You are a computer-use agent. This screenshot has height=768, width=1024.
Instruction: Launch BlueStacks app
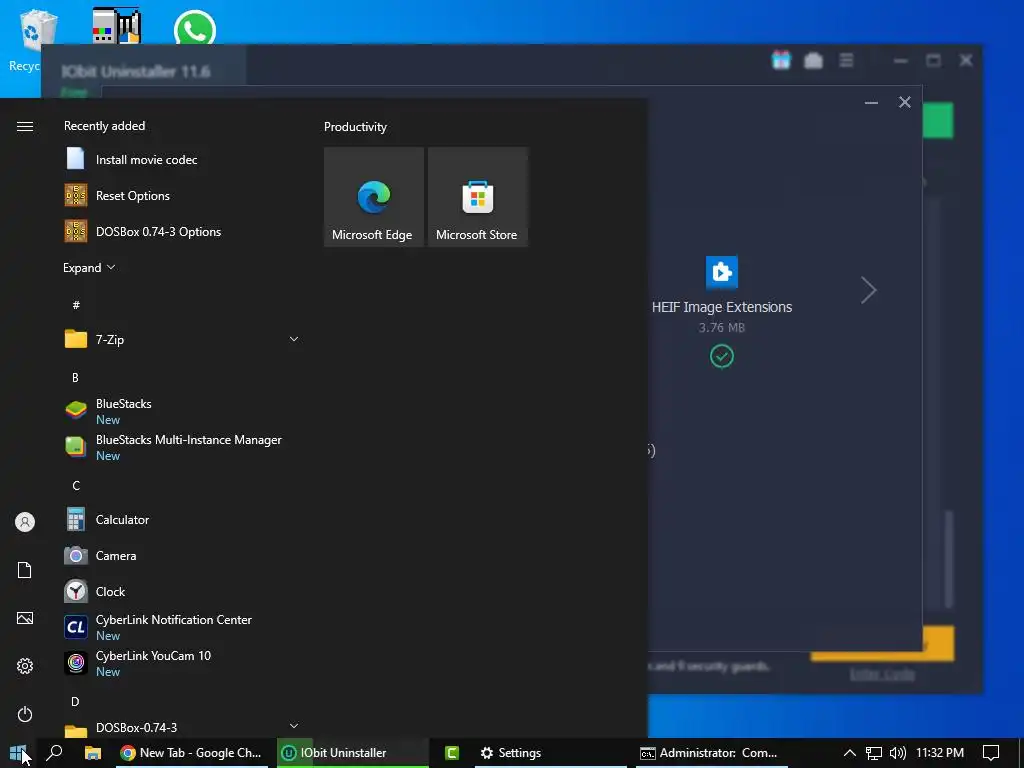click(x=181, y=411)
